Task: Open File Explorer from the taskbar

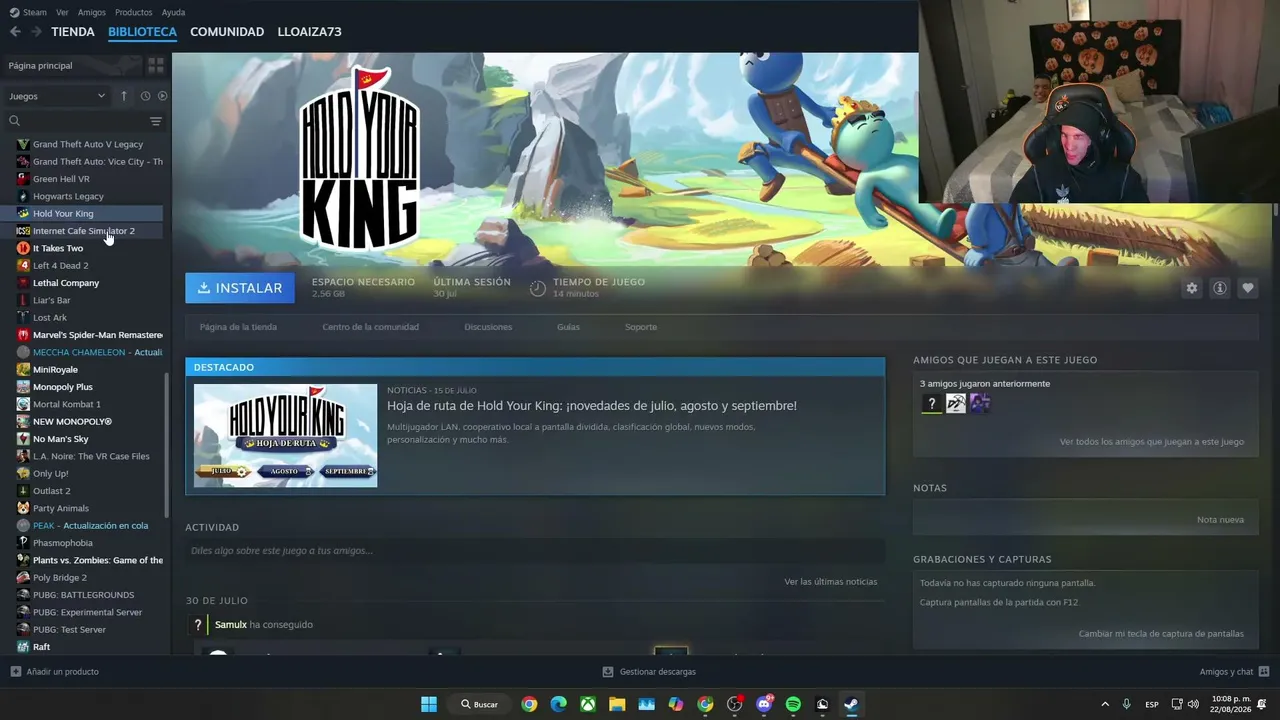Action: point(617,704)
